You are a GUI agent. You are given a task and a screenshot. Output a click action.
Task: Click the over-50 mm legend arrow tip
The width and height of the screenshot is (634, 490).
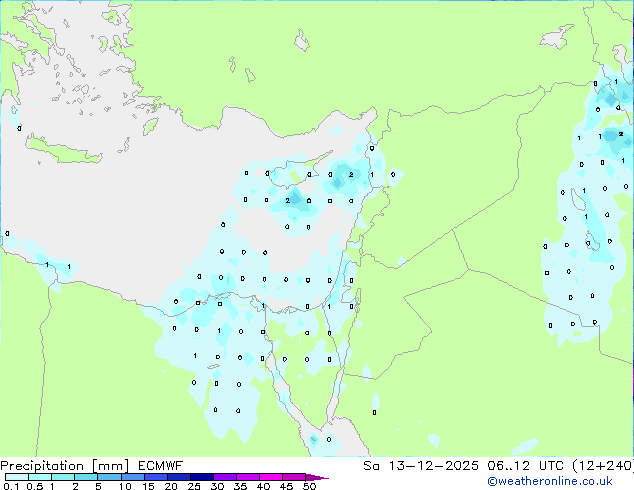tap(317, 477)
